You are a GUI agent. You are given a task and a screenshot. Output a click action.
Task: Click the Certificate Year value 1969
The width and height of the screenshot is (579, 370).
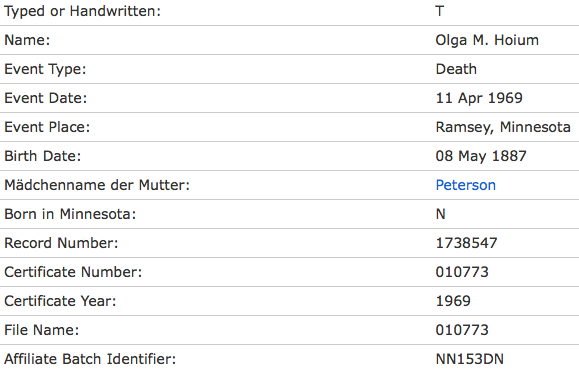tap(453, 301)
